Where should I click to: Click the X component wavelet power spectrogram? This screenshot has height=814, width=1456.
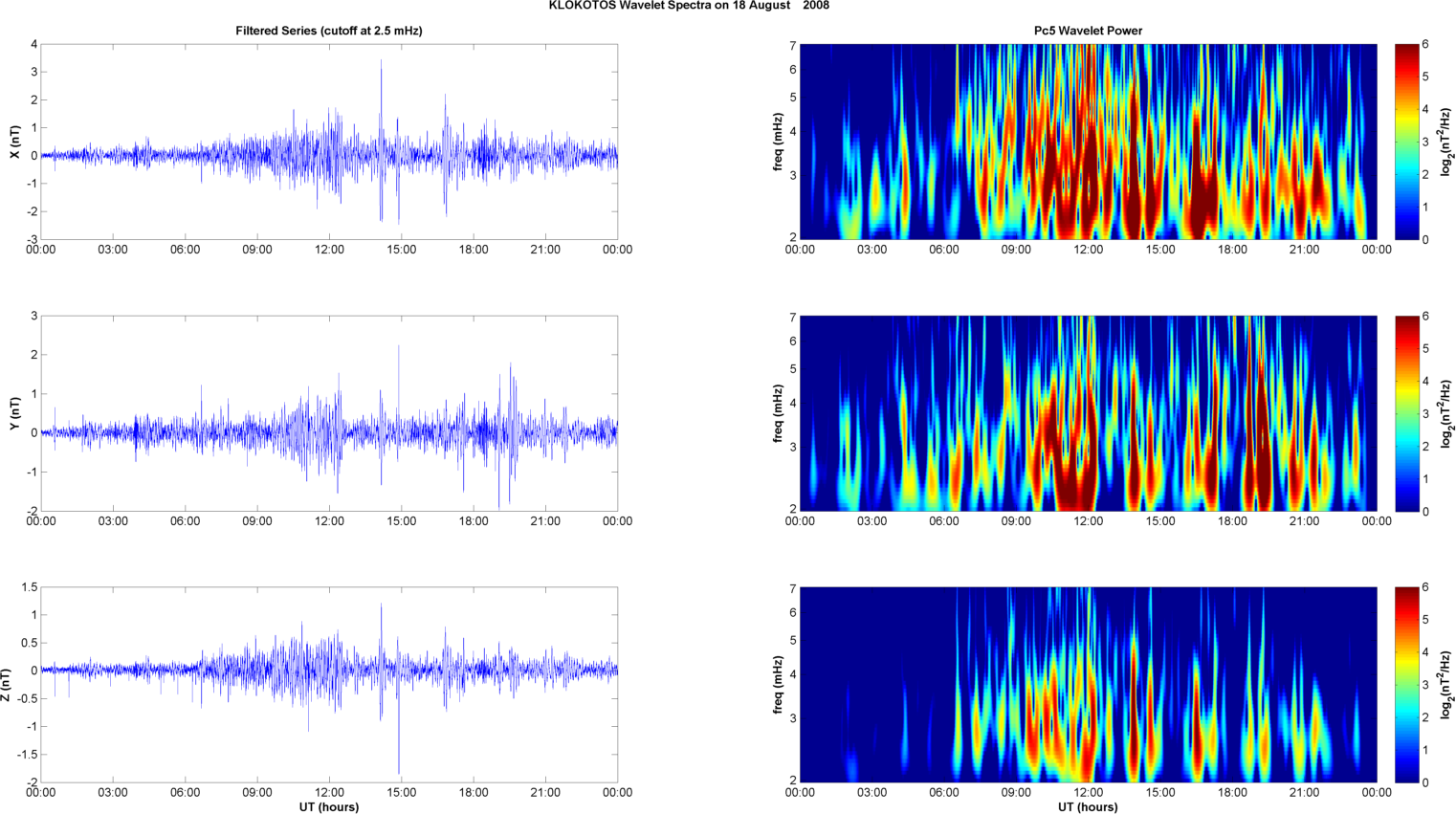coord(1088,142)
